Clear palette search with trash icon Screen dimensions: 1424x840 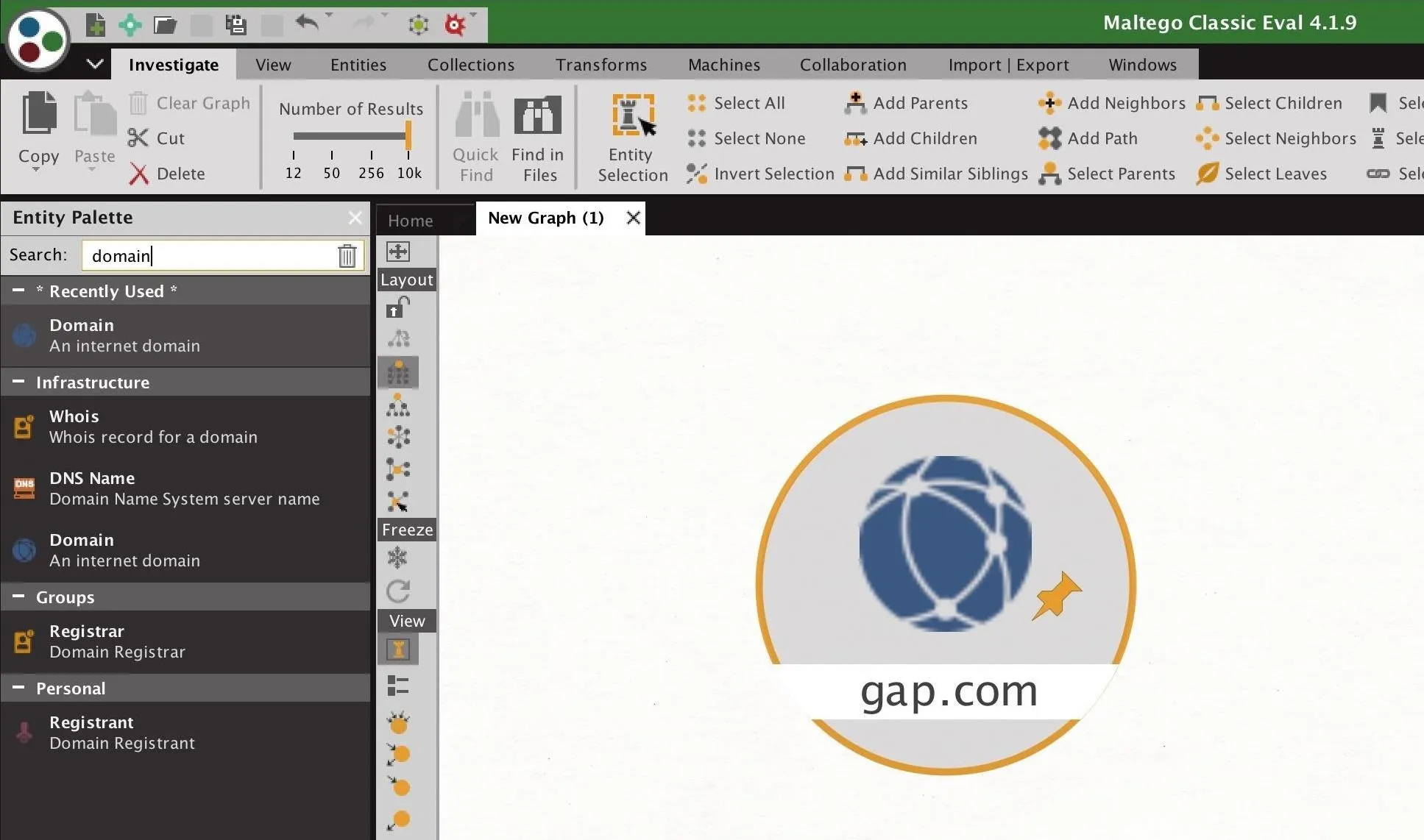[347, 255]
